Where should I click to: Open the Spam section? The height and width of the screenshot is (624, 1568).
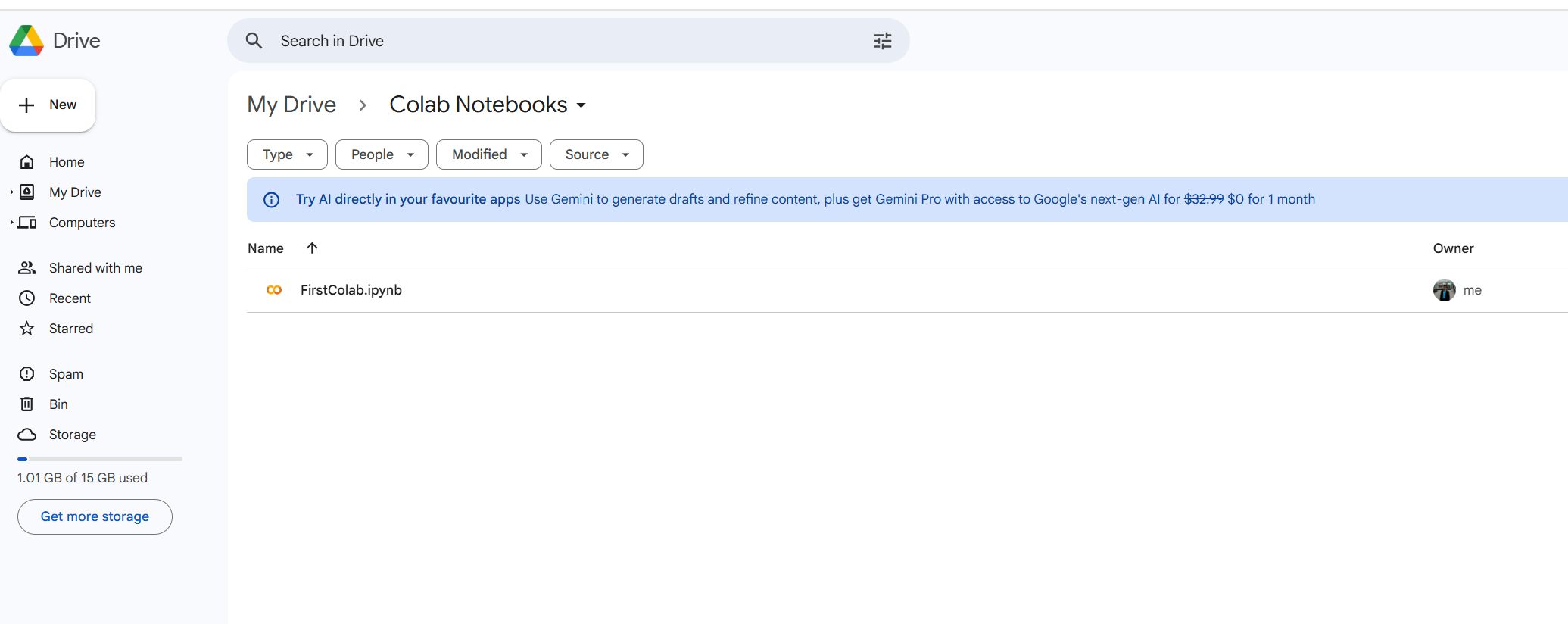(66, 374)
